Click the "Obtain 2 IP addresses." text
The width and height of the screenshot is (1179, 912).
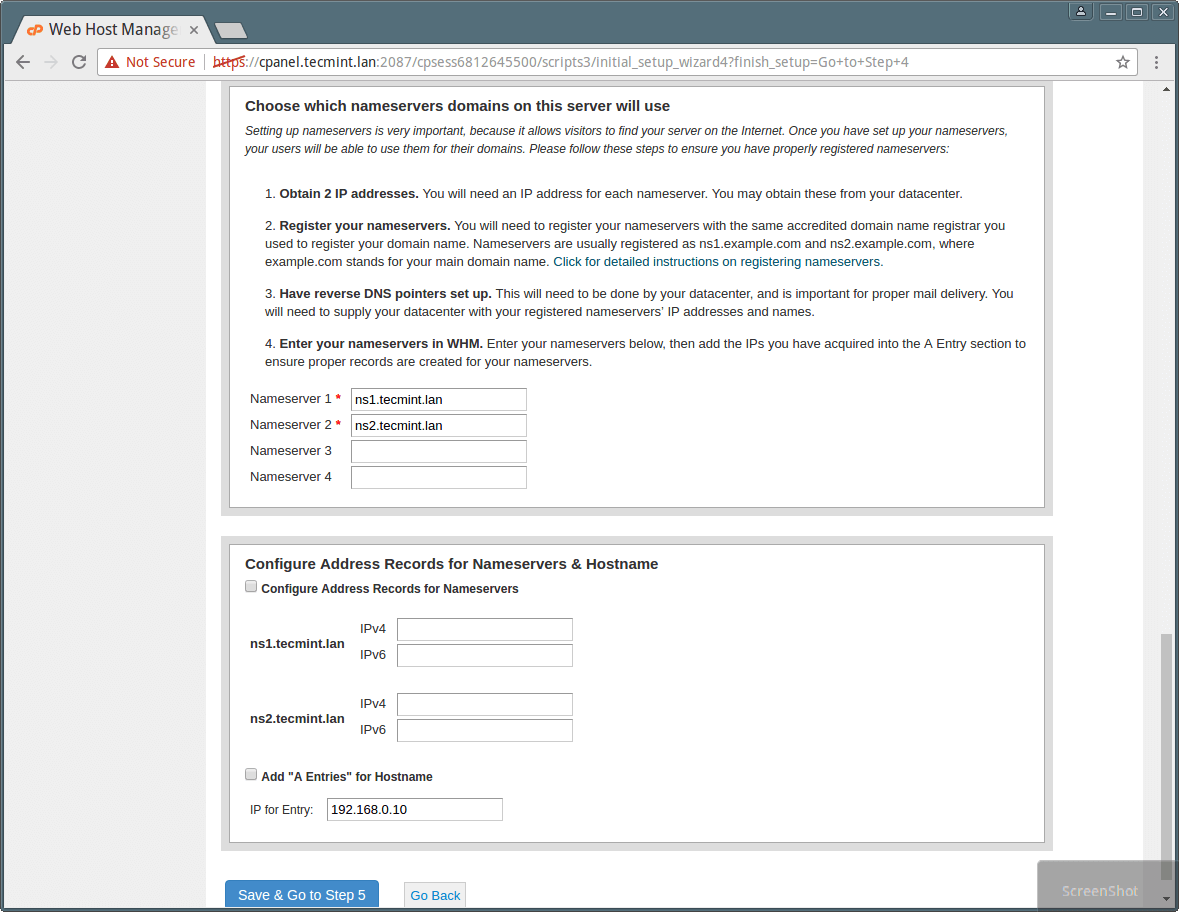click(x=349, y=194)
